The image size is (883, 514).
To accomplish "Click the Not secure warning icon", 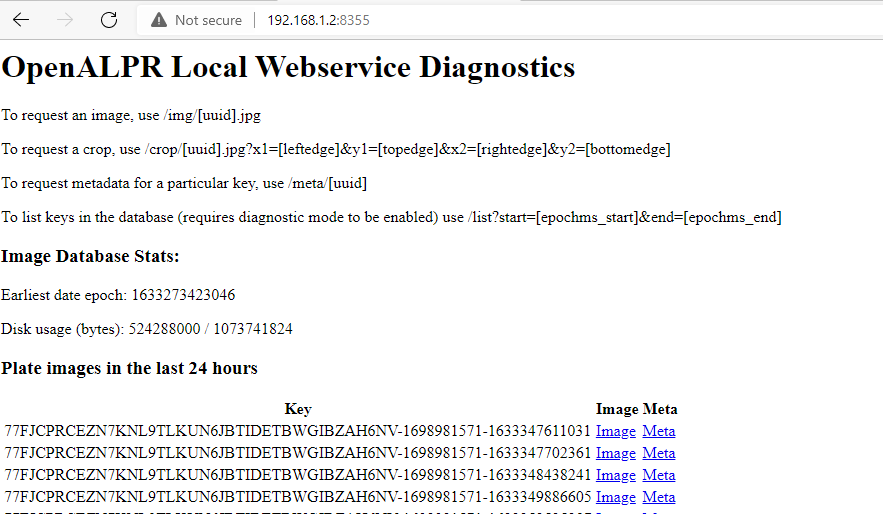I will tap(159, 20).
